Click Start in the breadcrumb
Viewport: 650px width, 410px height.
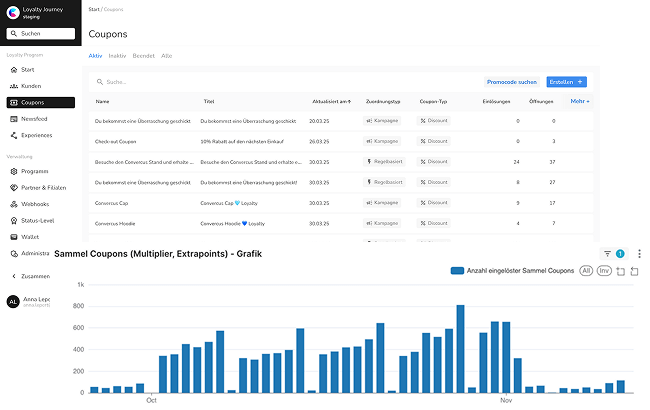94,9
